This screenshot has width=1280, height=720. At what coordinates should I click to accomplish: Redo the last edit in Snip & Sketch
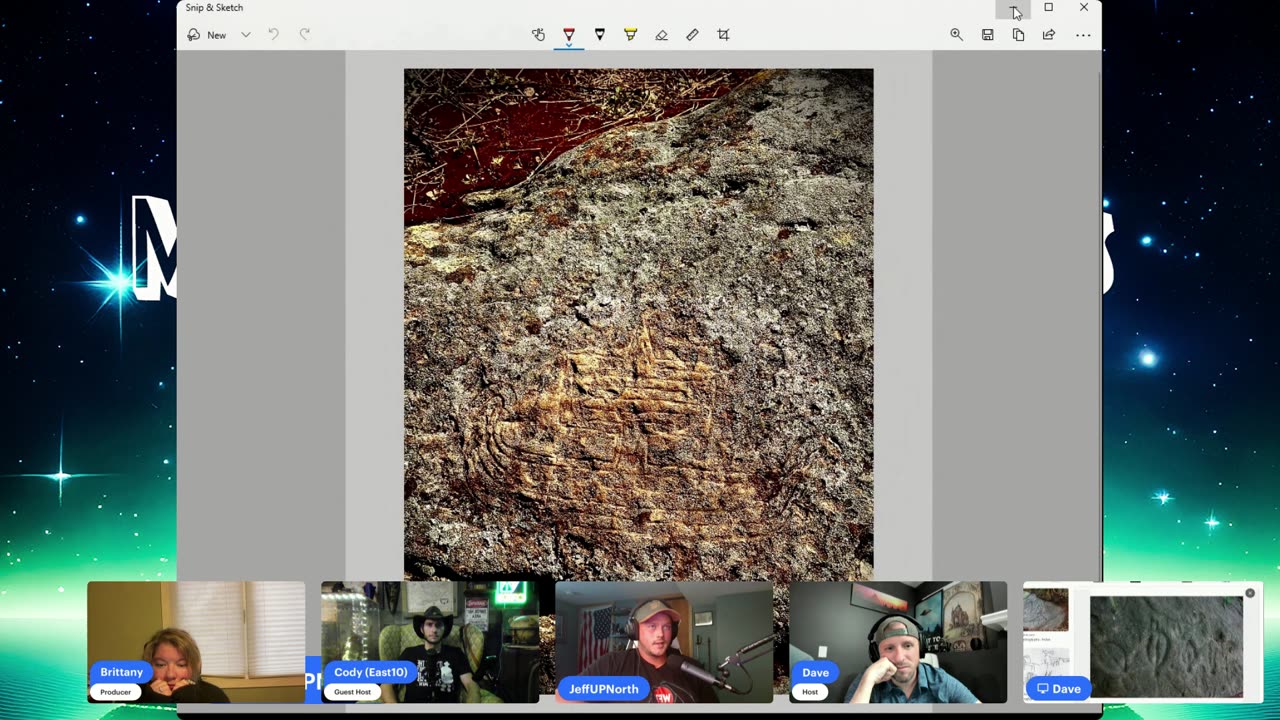pyautogui.click(x=305, y=35)
